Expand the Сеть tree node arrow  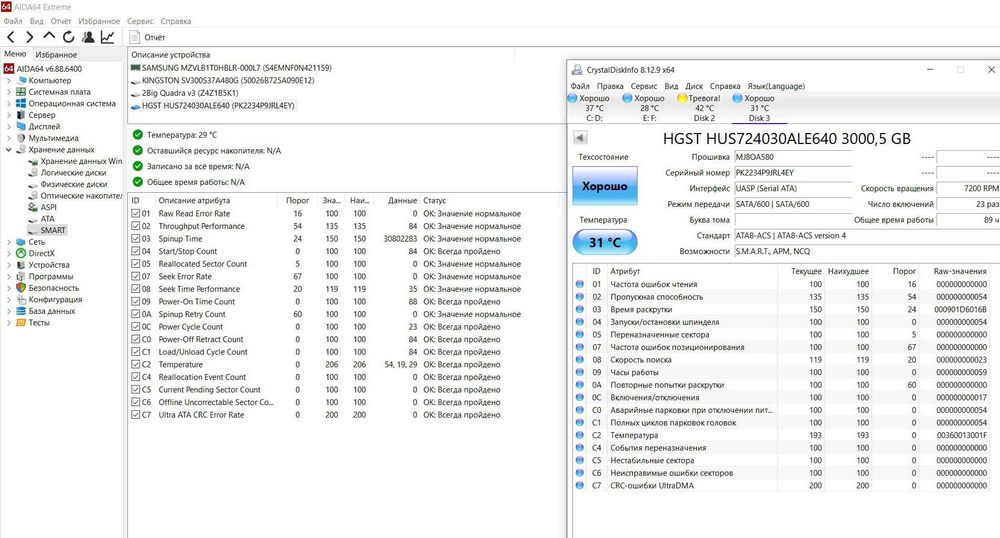pyautogui.click(x=8, y=242)
